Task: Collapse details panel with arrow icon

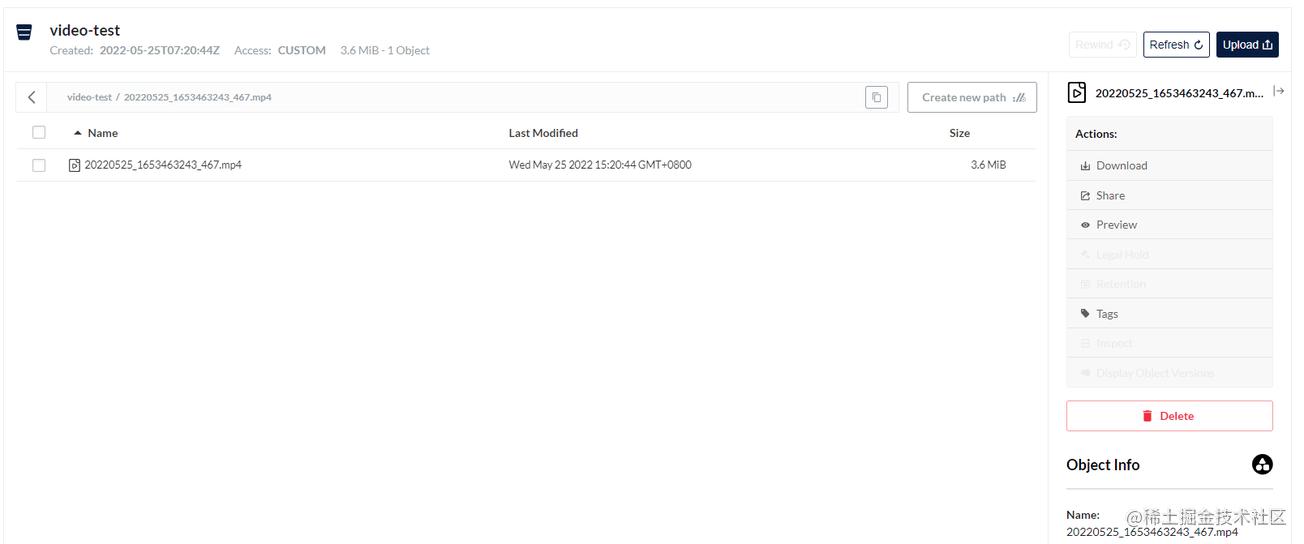Action: 1279,92
